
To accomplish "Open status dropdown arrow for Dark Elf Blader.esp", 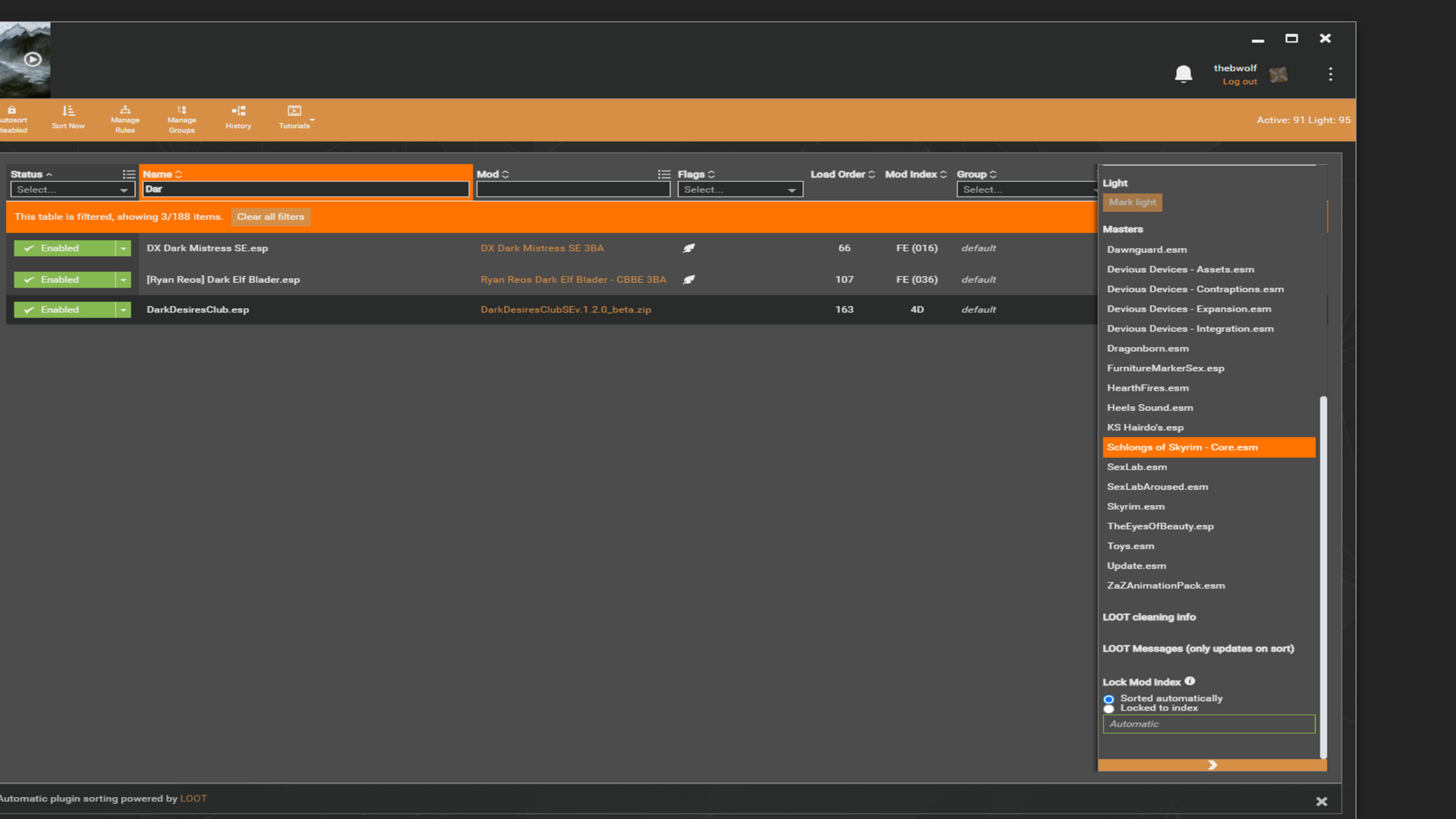I will click(124, 280).
